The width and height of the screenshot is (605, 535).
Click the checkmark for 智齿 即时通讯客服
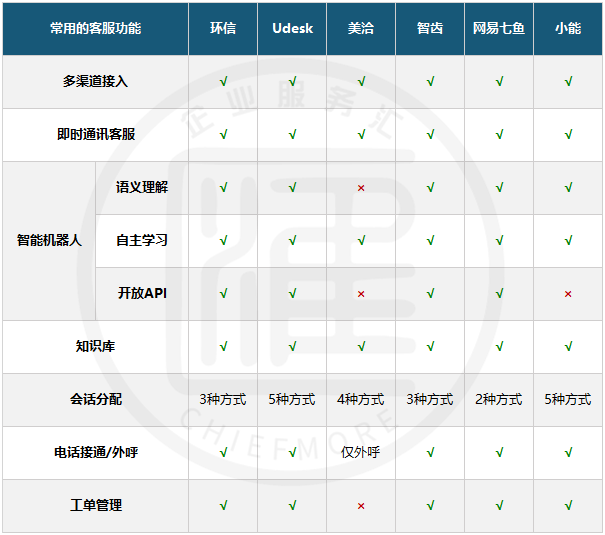point(431,134)
